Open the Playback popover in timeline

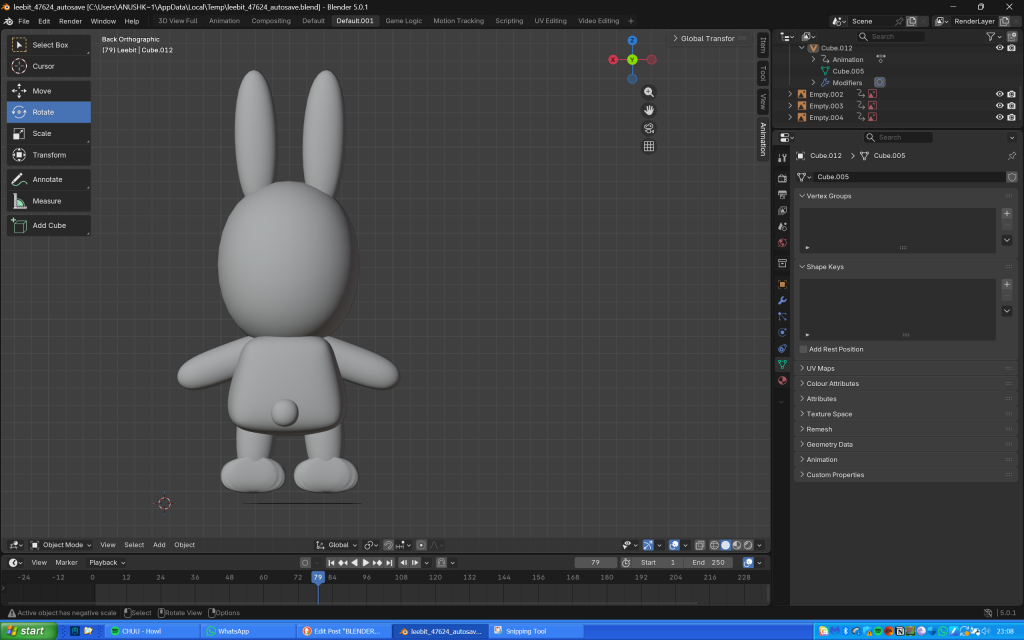point(104,562)
